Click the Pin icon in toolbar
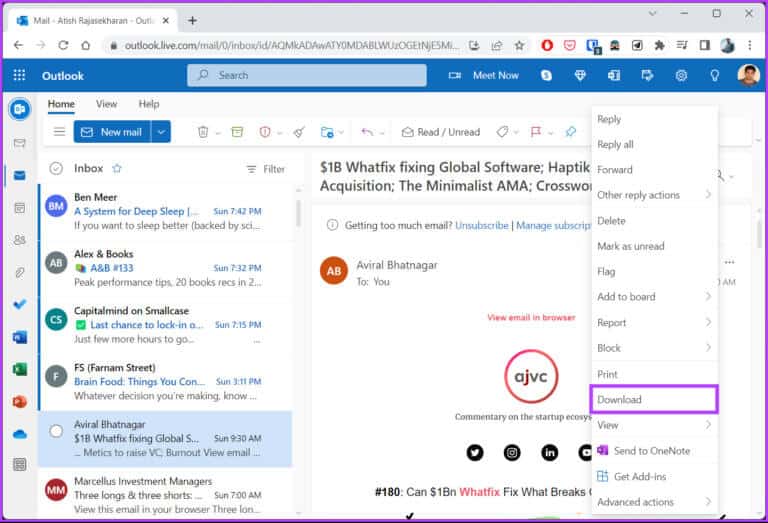This screenshot has height=523, width=768. (x=570, y=132)
